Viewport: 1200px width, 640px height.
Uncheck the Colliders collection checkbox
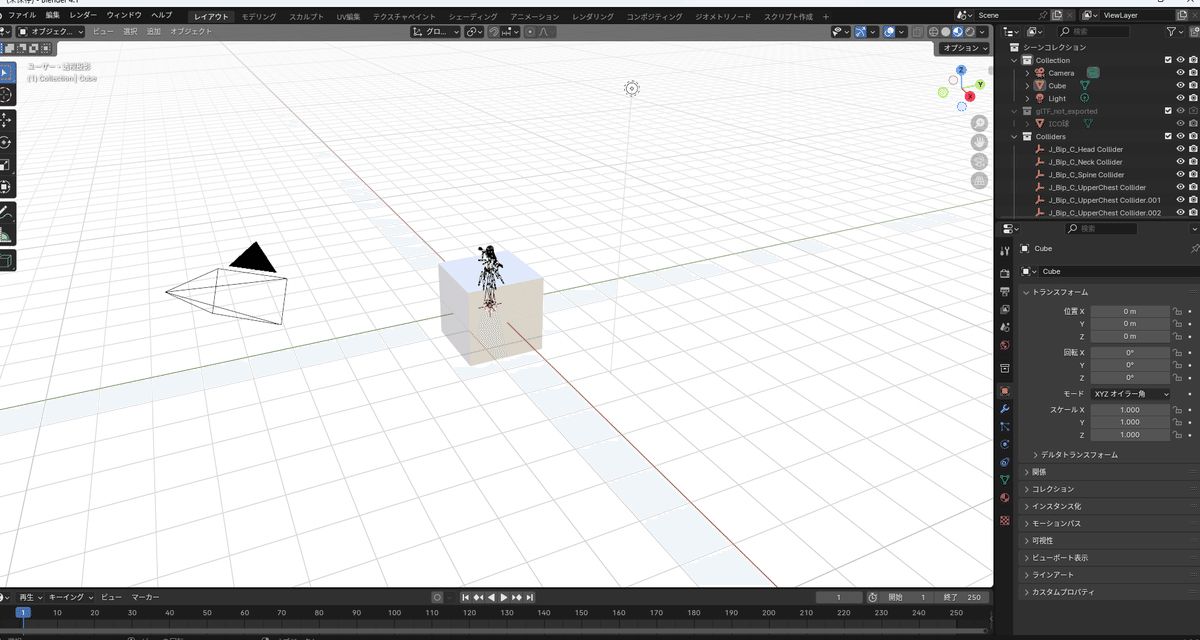pyautogui.click(x=1168, y=136)
